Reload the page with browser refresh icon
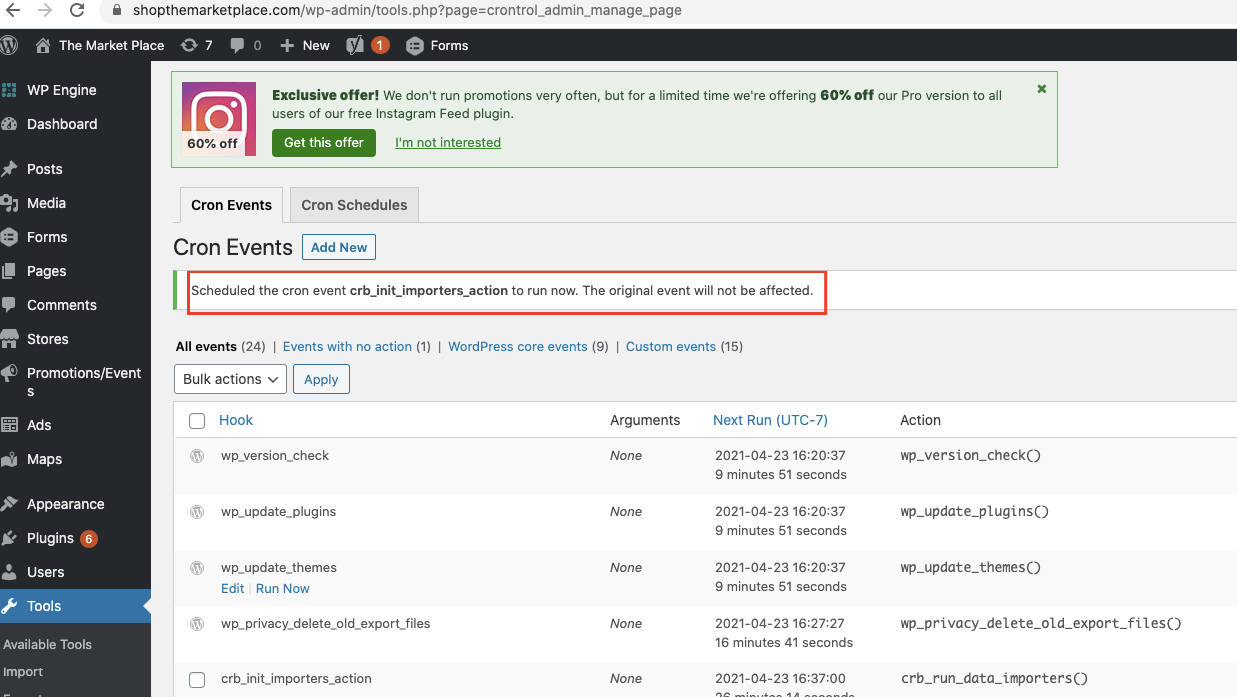 point(77,11)
